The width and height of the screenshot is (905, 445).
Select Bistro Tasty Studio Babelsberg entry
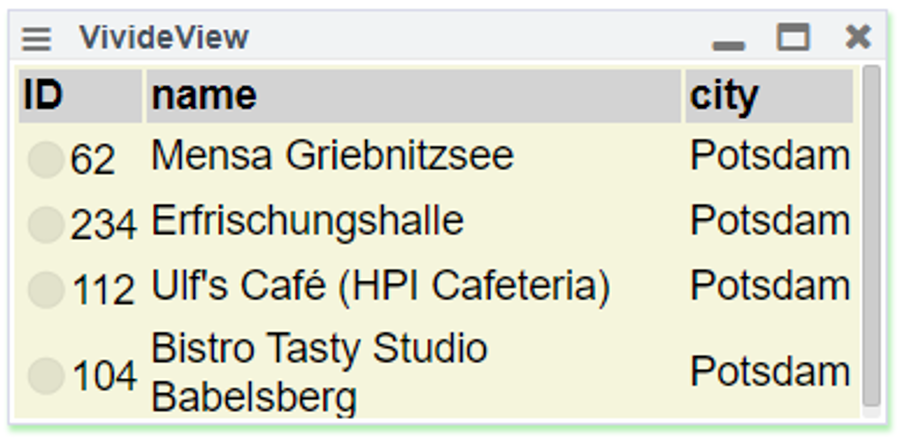click(319, 372)
